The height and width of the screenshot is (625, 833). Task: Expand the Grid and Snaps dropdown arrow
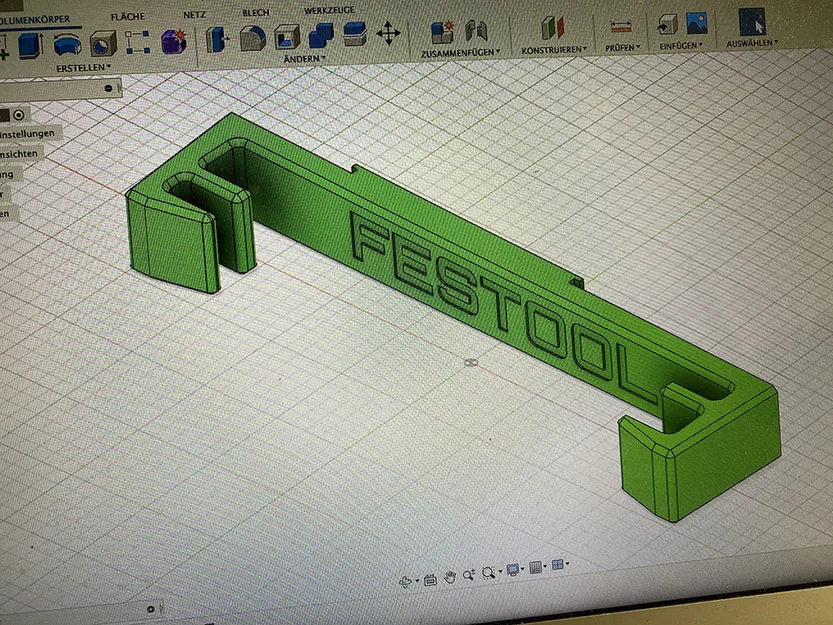546,567
